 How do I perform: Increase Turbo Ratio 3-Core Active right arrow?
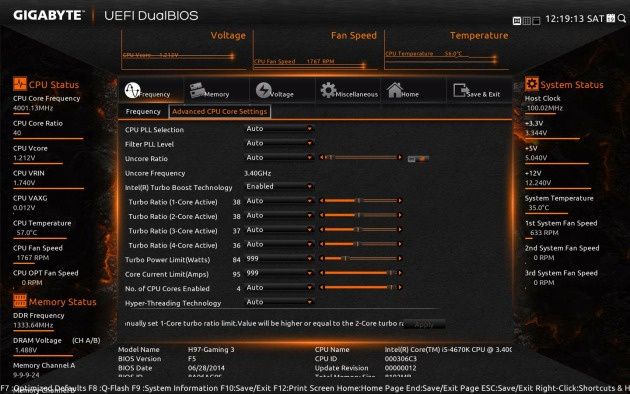(399, 229)
